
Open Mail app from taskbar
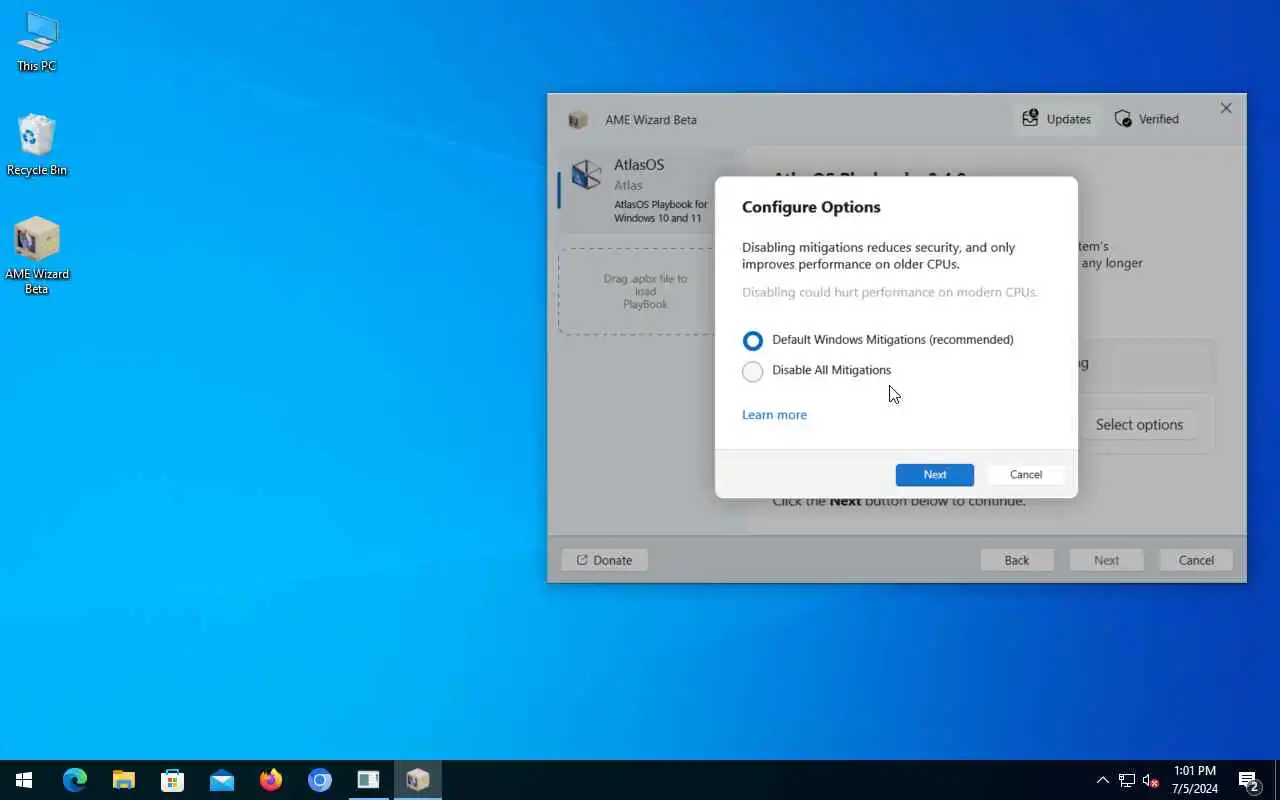221,780
